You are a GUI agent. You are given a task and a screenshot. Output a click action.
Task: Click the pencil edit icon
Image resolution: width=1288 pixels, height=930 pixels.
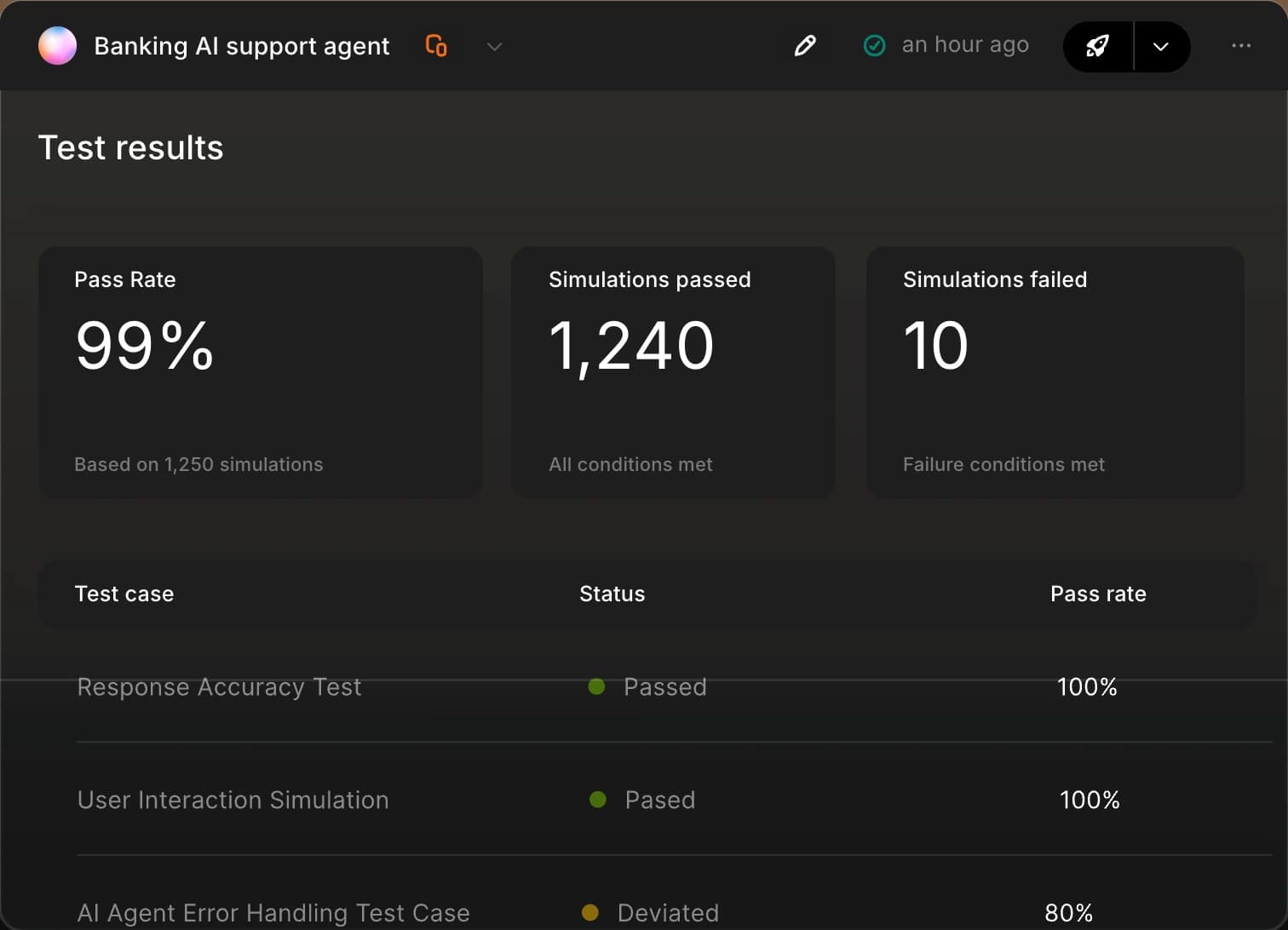[805, 46]
